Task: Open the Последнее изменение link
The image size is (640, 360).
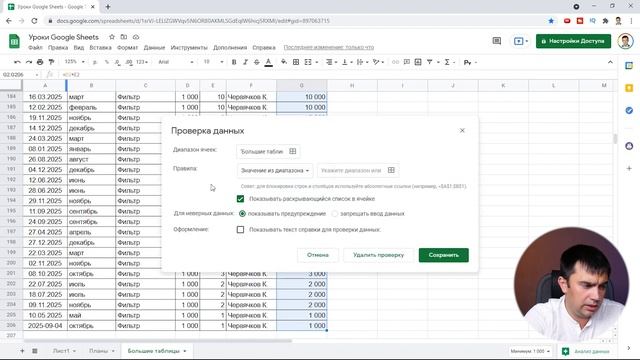Action: pos(329,48)
